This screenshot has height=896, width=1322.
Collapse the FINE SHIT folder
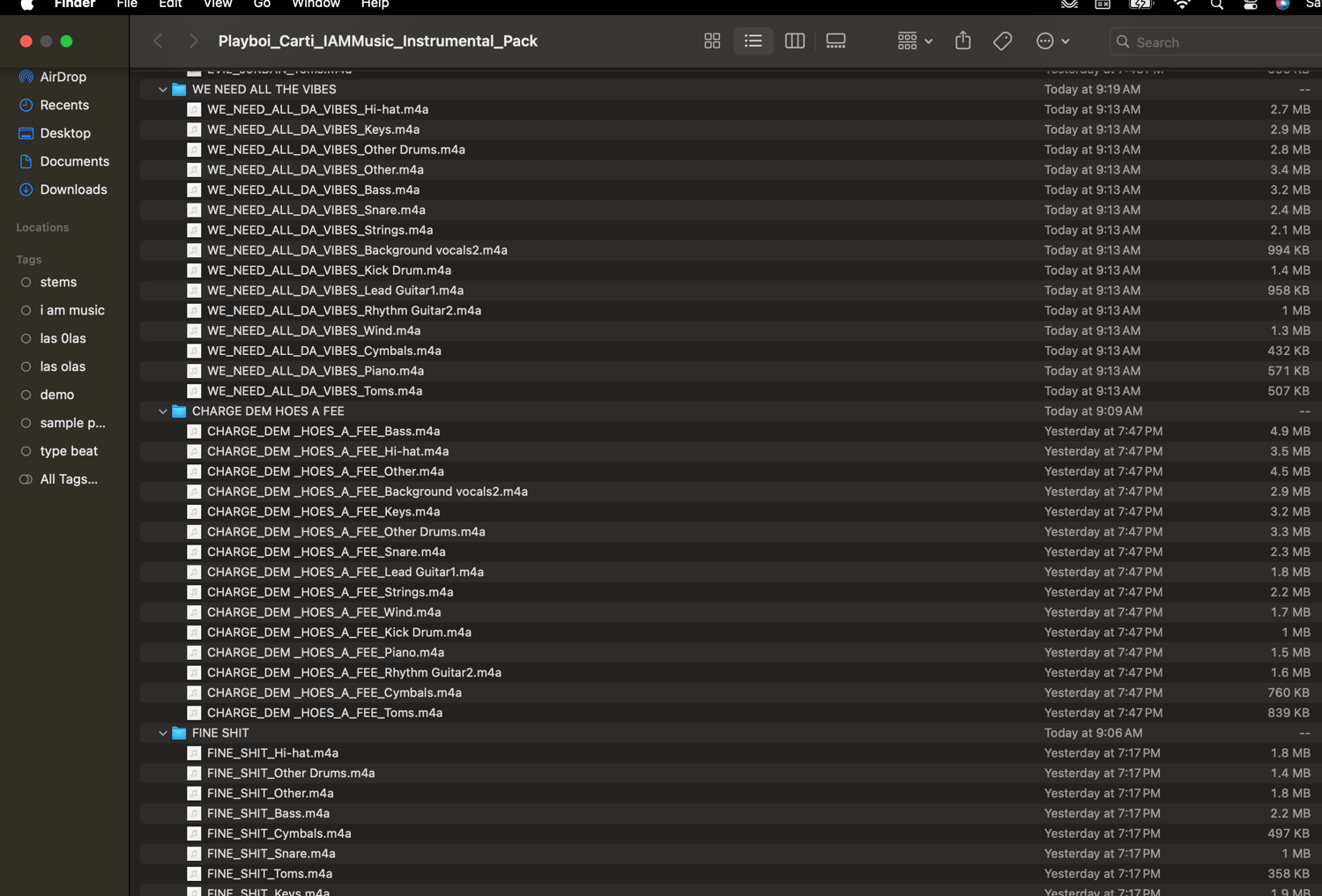coord(163,733)
